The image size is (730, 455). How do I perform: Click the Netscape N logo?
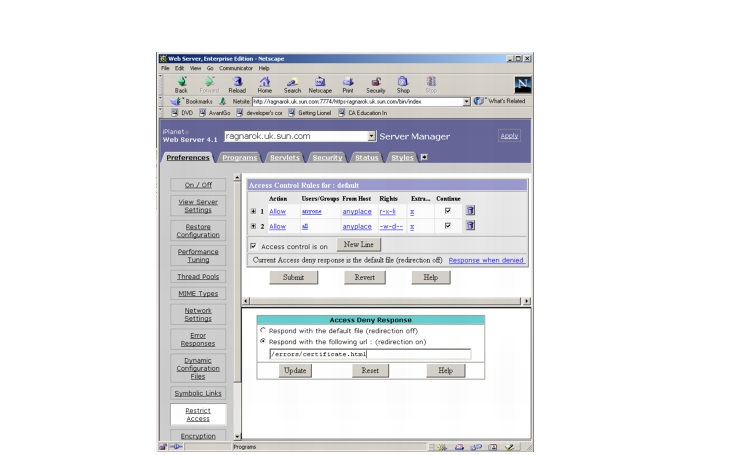[x=522, y=85]
